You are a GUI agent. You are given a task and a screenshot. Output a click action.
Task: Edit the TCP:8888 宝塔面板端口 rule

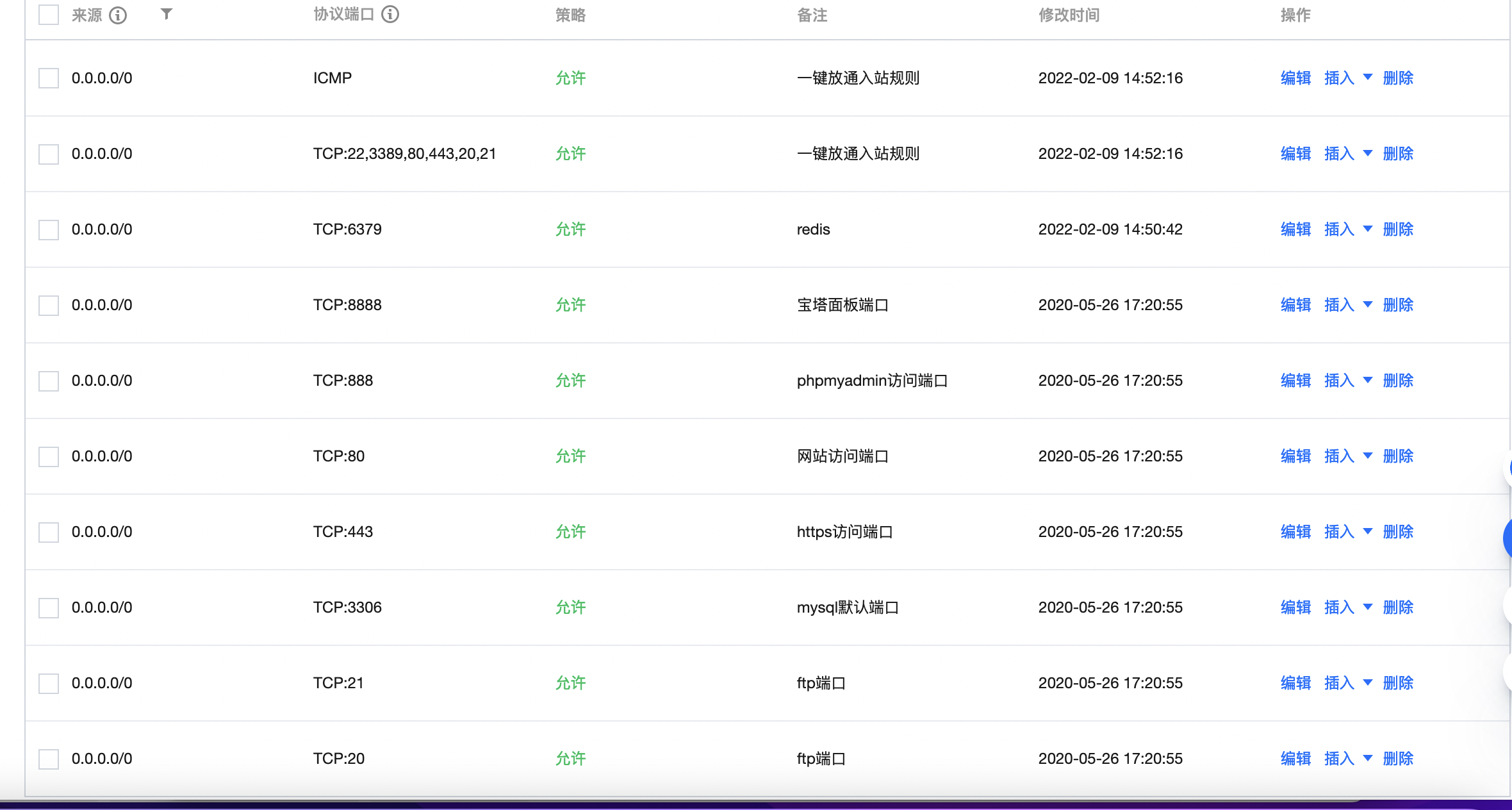pyautogui.click(x=1295, y=305)
